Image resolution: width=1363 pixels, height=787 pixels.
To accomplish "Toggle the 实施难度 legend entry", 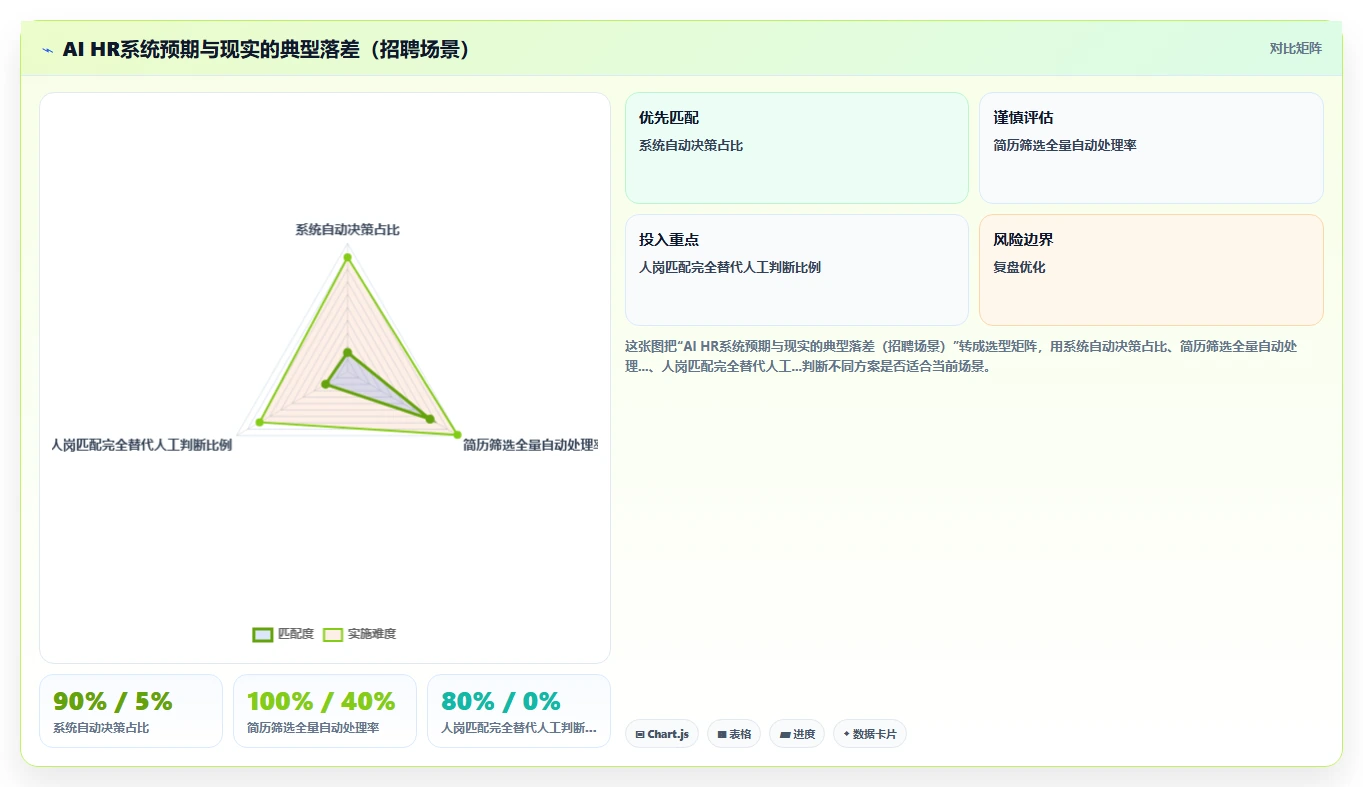I will (359, 634).
